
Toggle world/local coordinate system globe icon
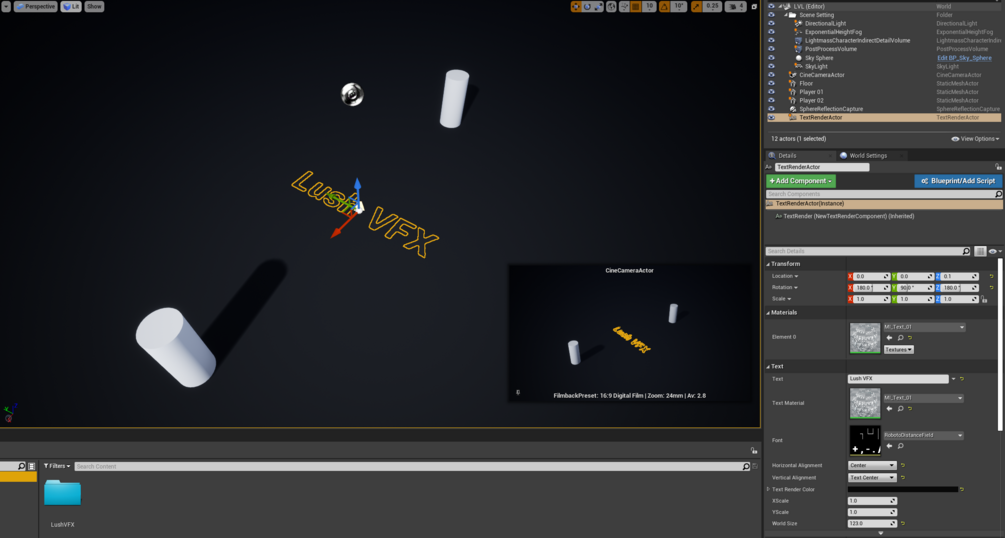612,6
